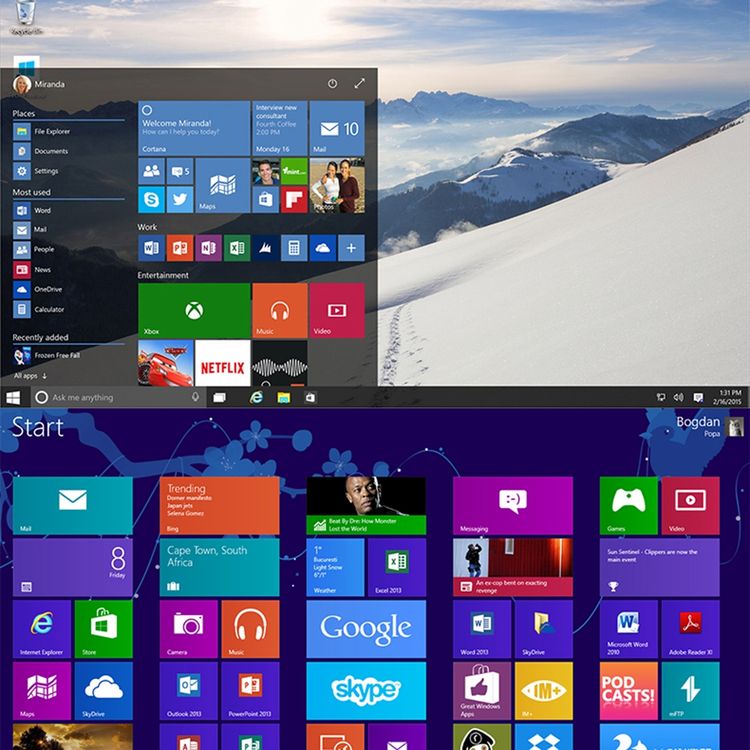
Task: Click the microphone icon in search box
Action: (195, 397)
